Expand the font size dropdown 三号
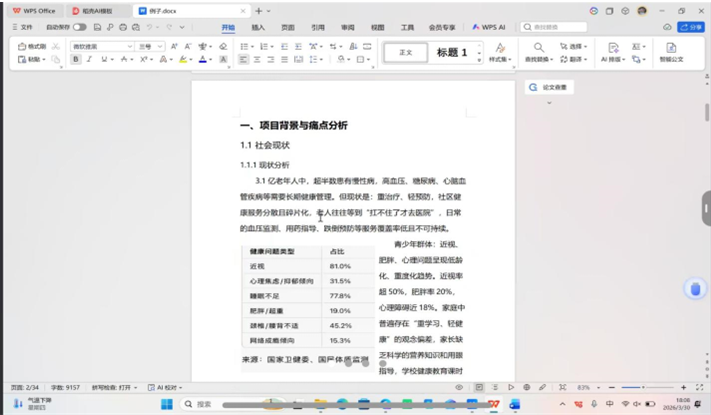The width and height of the screenshot is (711, 415). click(151, 46)
